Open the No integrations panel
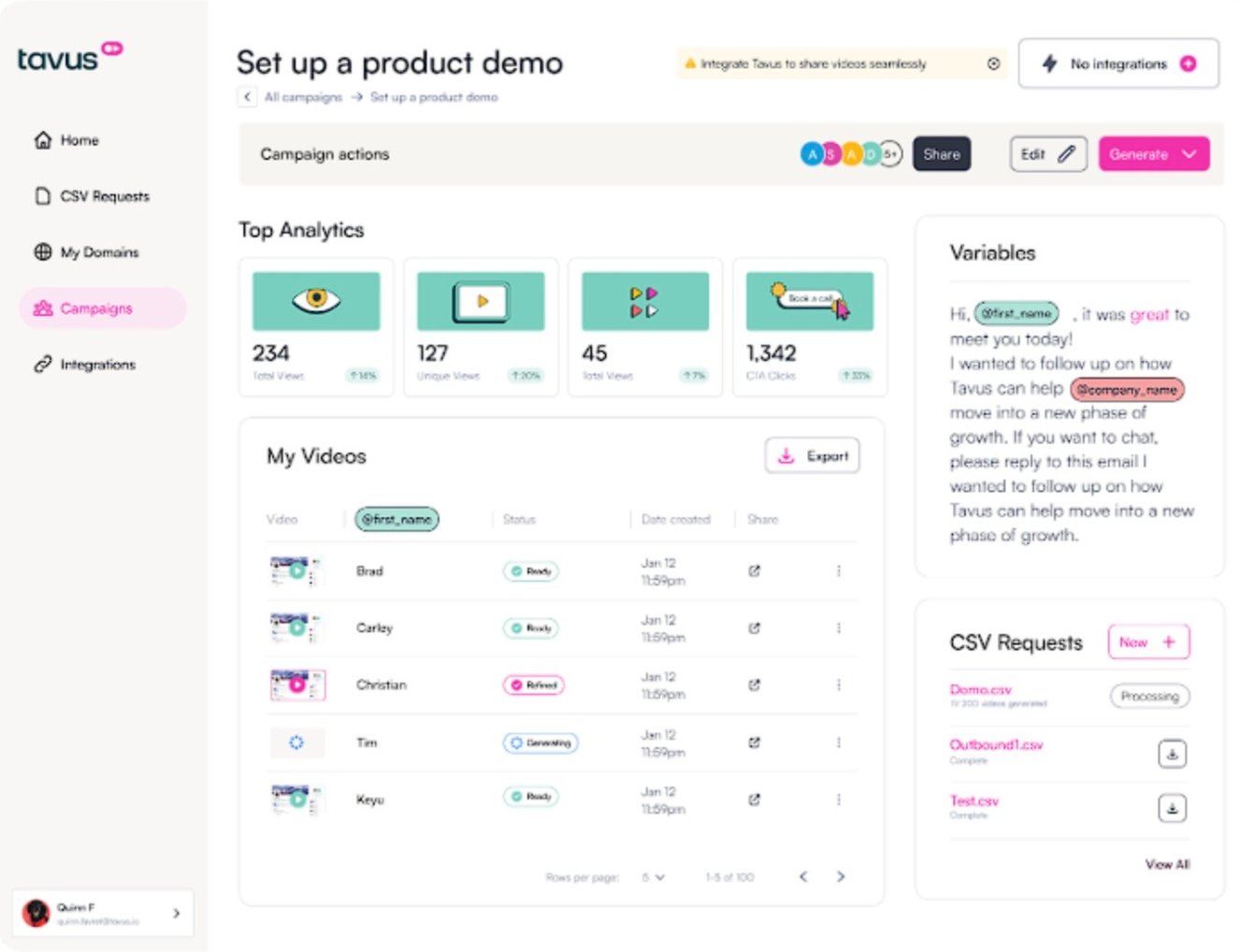The width and height of the screenshot is (1240, 952). point(1117,64)
